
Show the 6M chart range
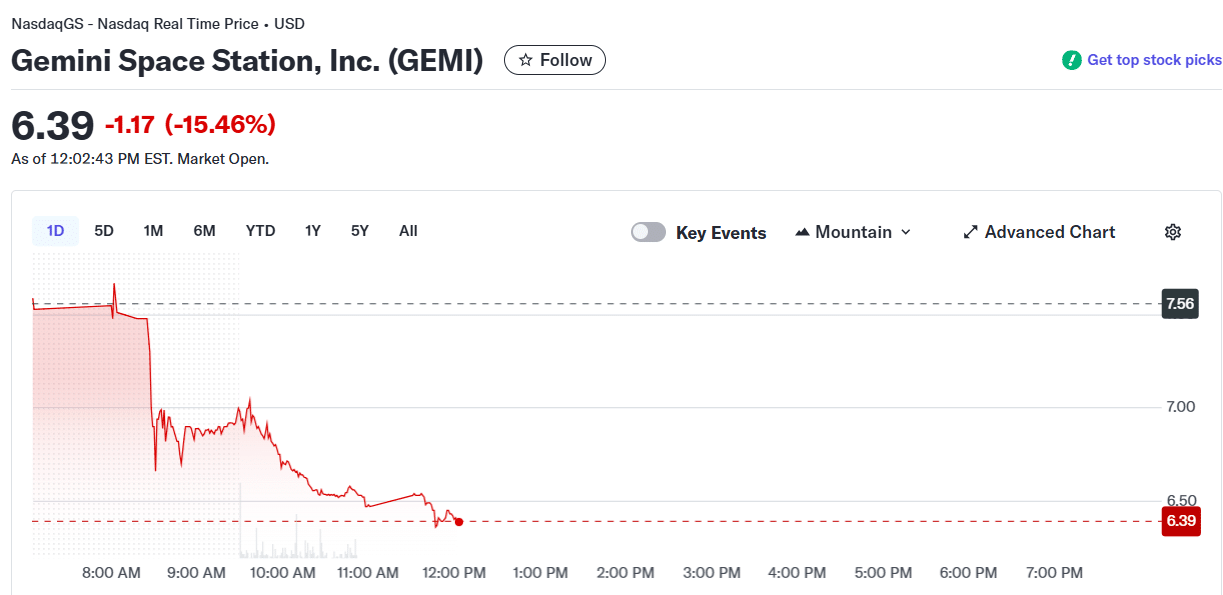pos(204,231)
